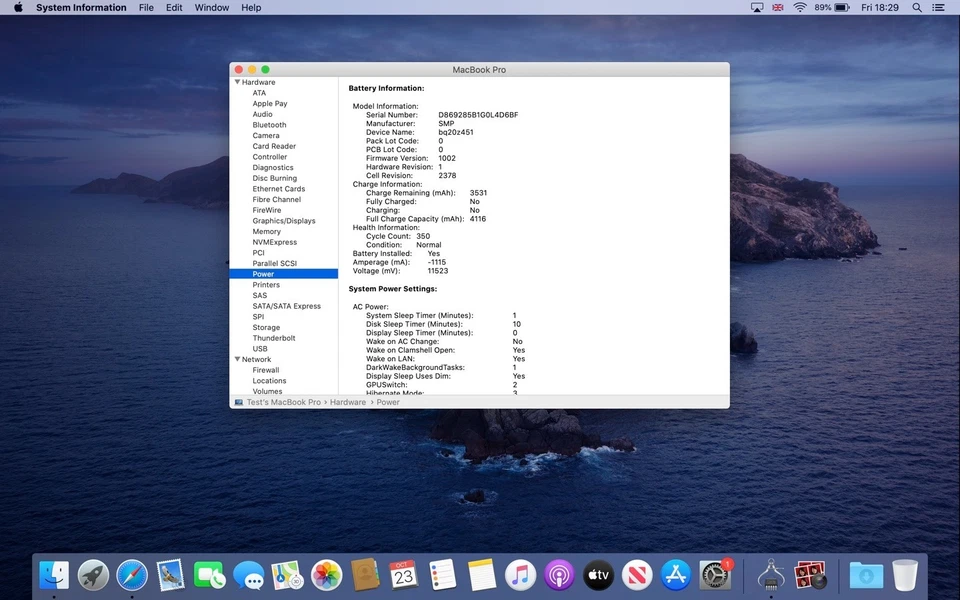Select Firewall under Network
Viewport: 960px width, 600px height.
266,370
